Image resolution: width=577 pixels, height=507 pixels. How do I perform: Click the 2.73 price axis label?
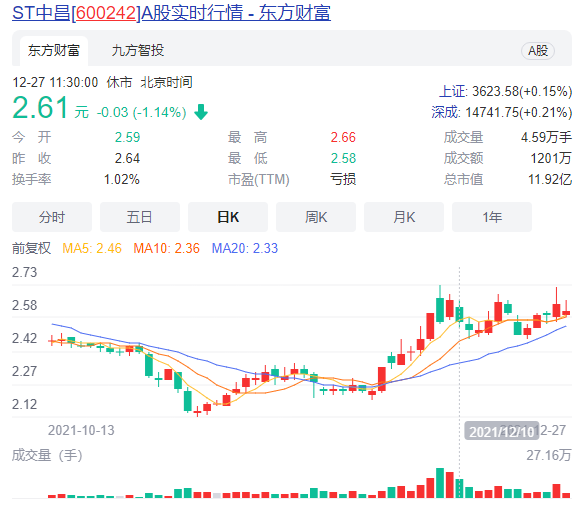tap(25, 272)
